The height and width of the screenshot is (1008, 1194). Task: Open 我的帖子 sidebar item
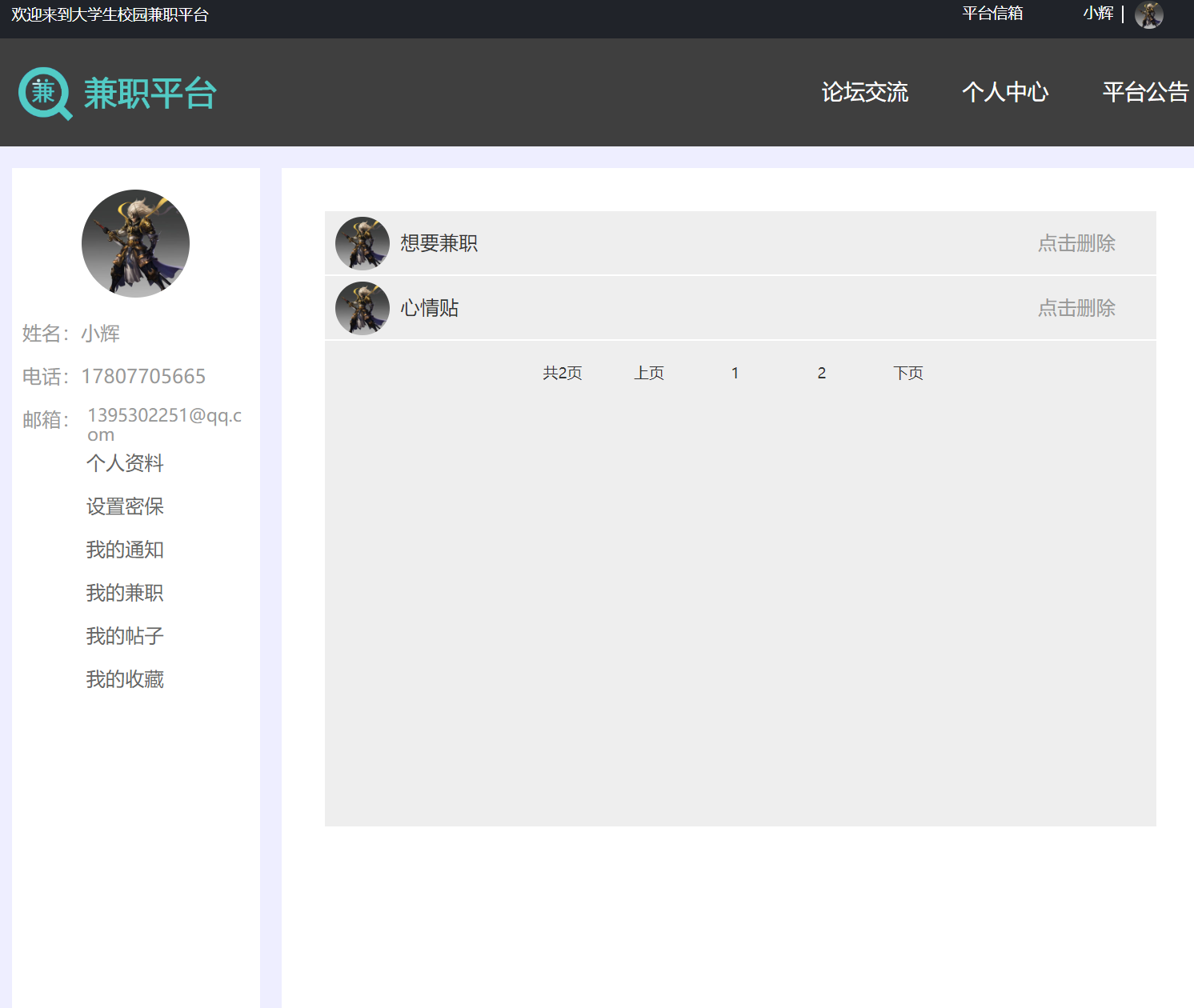coord(125,636)
